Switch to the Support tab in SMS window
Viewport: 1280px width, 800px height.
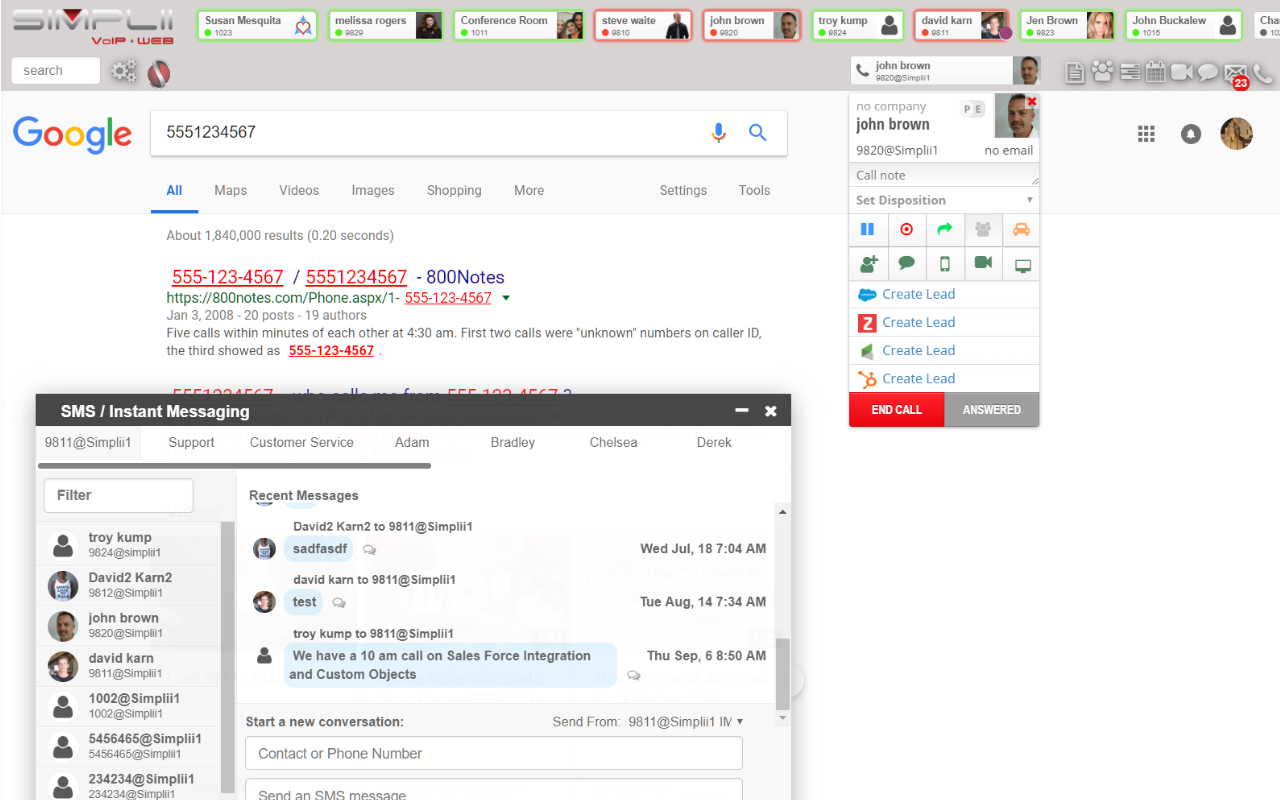191,442
